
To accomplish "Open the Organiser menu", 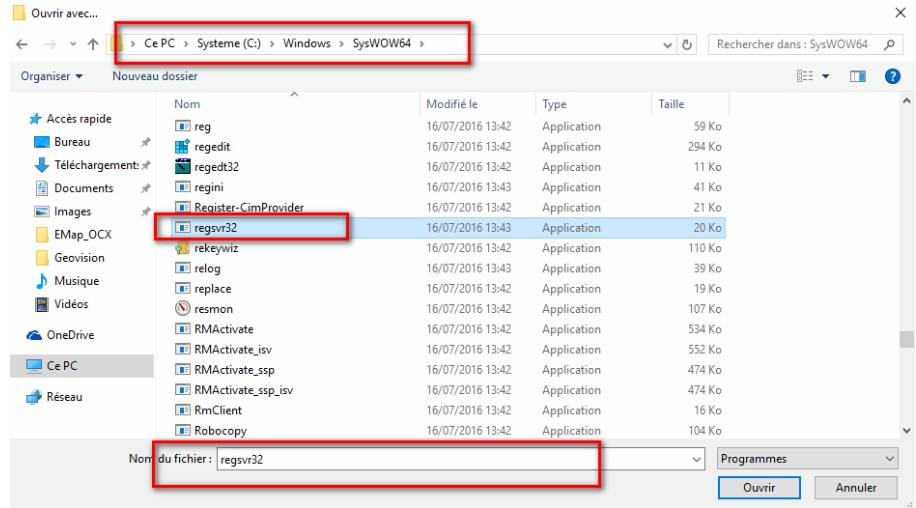I will [51, 76].
